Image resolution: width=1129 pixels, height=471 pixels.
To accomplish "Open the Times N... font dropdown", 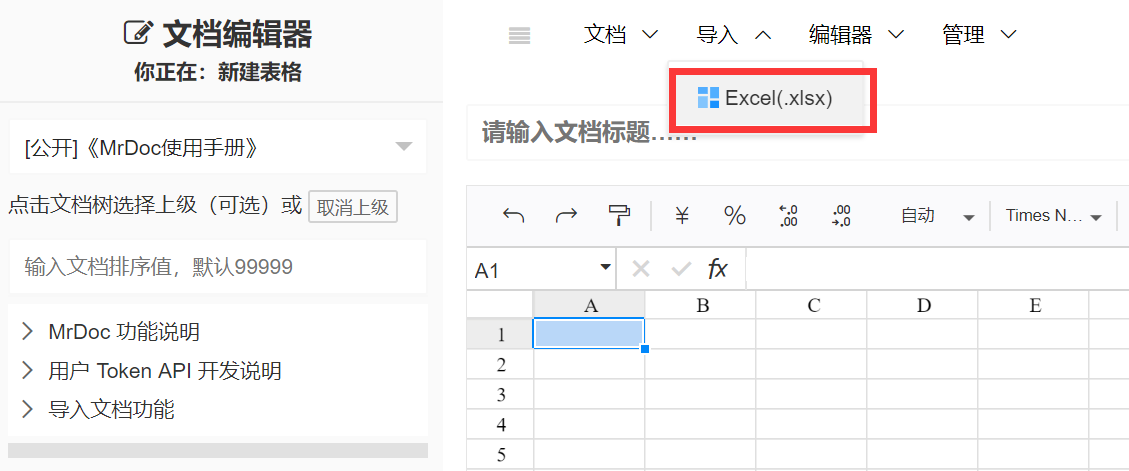I will tap(1055, 215).
